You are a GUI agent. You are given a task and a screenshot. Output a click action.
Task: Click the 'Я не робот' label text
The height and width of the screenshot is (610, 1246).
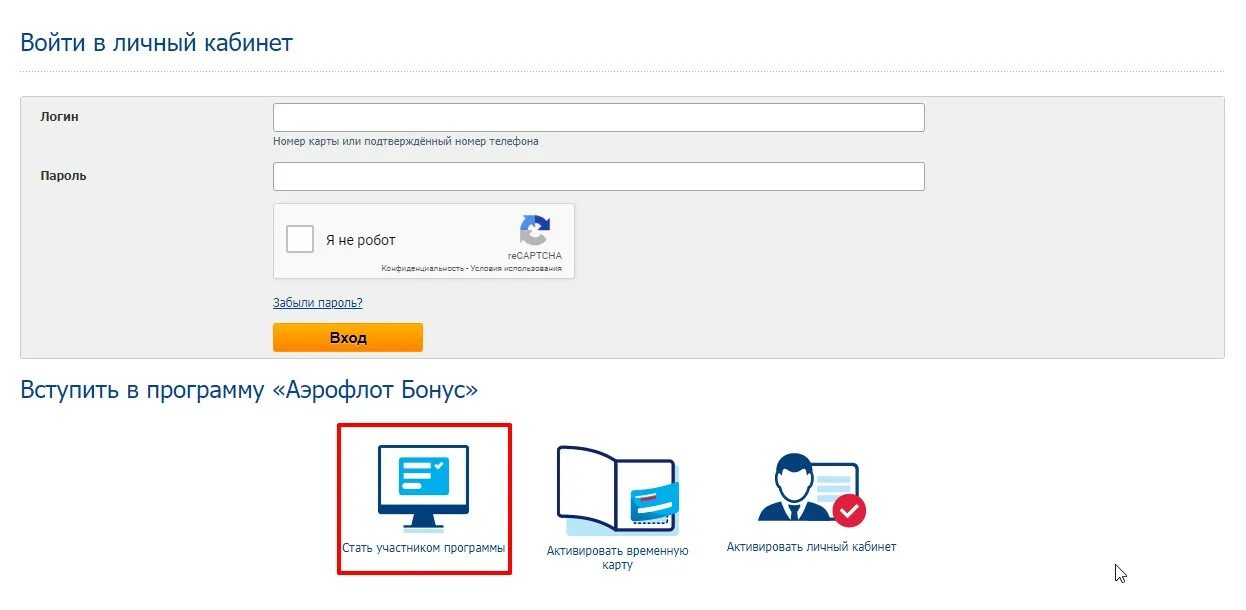(360, 240)
